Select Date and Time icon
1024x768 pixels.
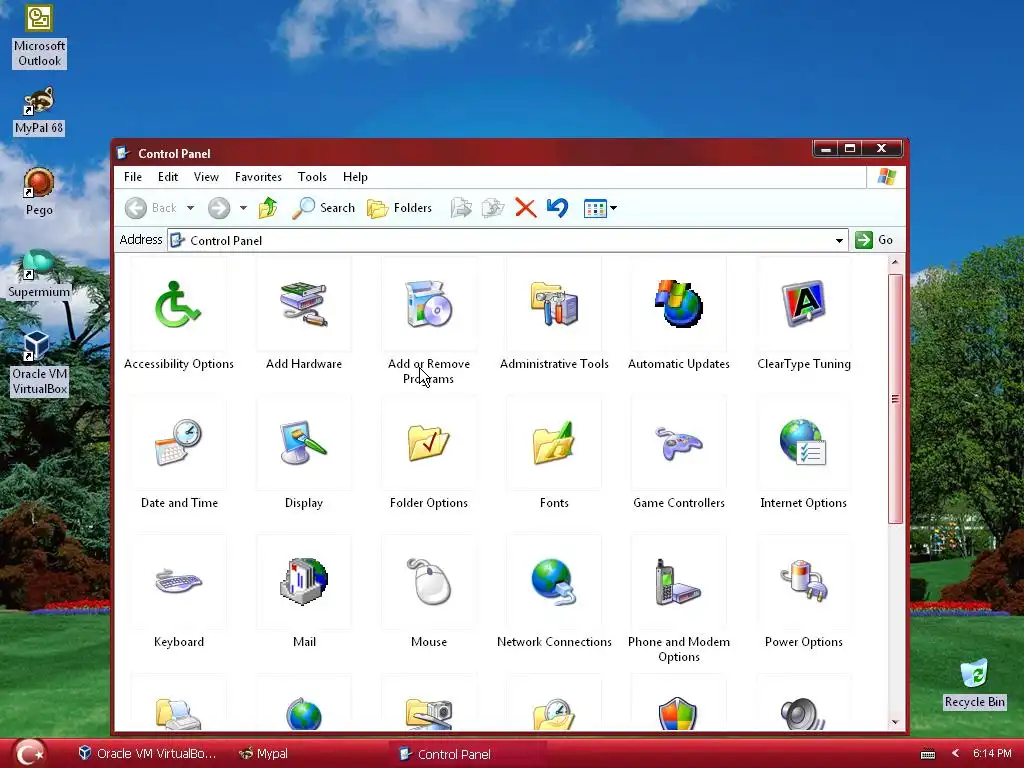click(x=178, y=443)
